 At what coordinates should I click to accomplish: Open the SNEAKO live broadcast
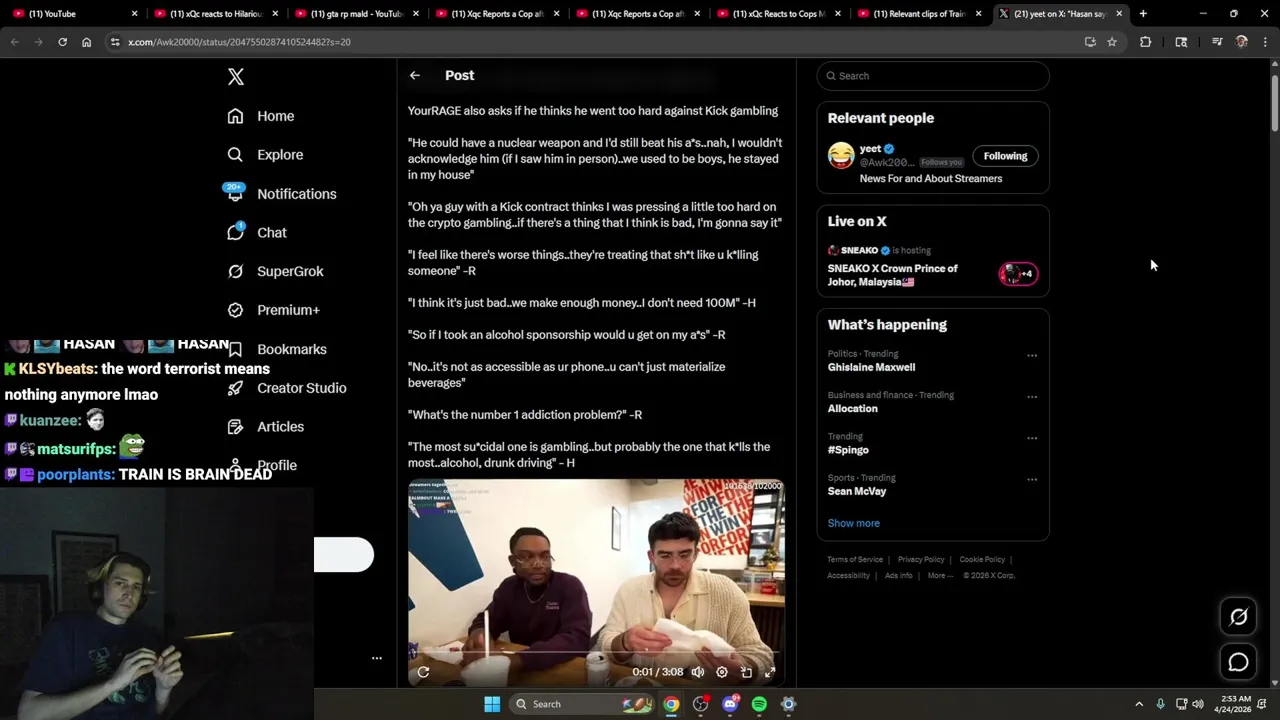click(932, 267)
